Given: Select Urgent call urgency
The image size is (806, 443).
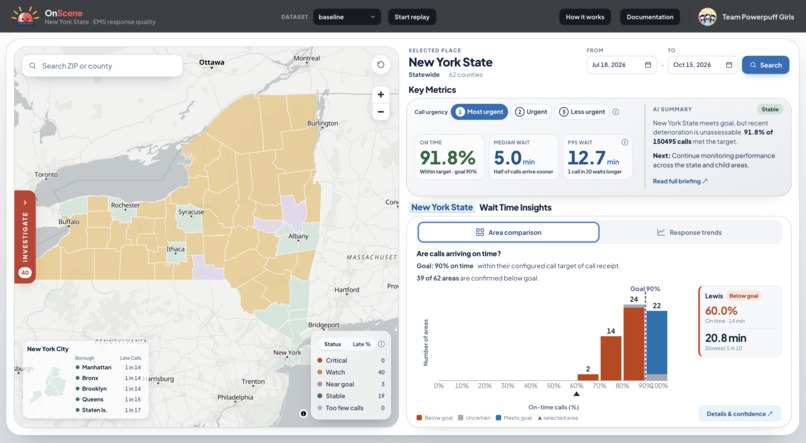Looking at the screenshot, I should tap(531, 112).
